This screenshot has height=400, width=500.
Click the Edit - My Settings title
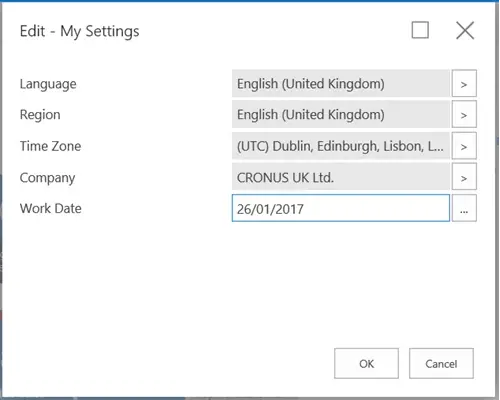(x=79, y=32)
